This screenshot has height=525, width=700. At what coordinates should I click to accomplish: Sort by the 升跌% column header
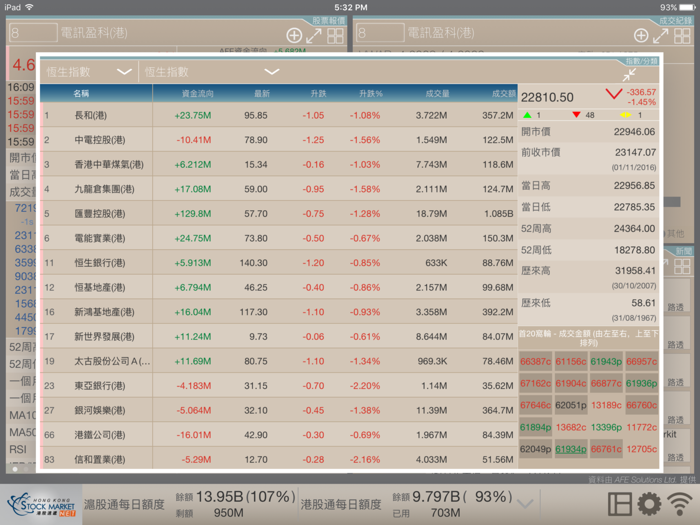371,93
